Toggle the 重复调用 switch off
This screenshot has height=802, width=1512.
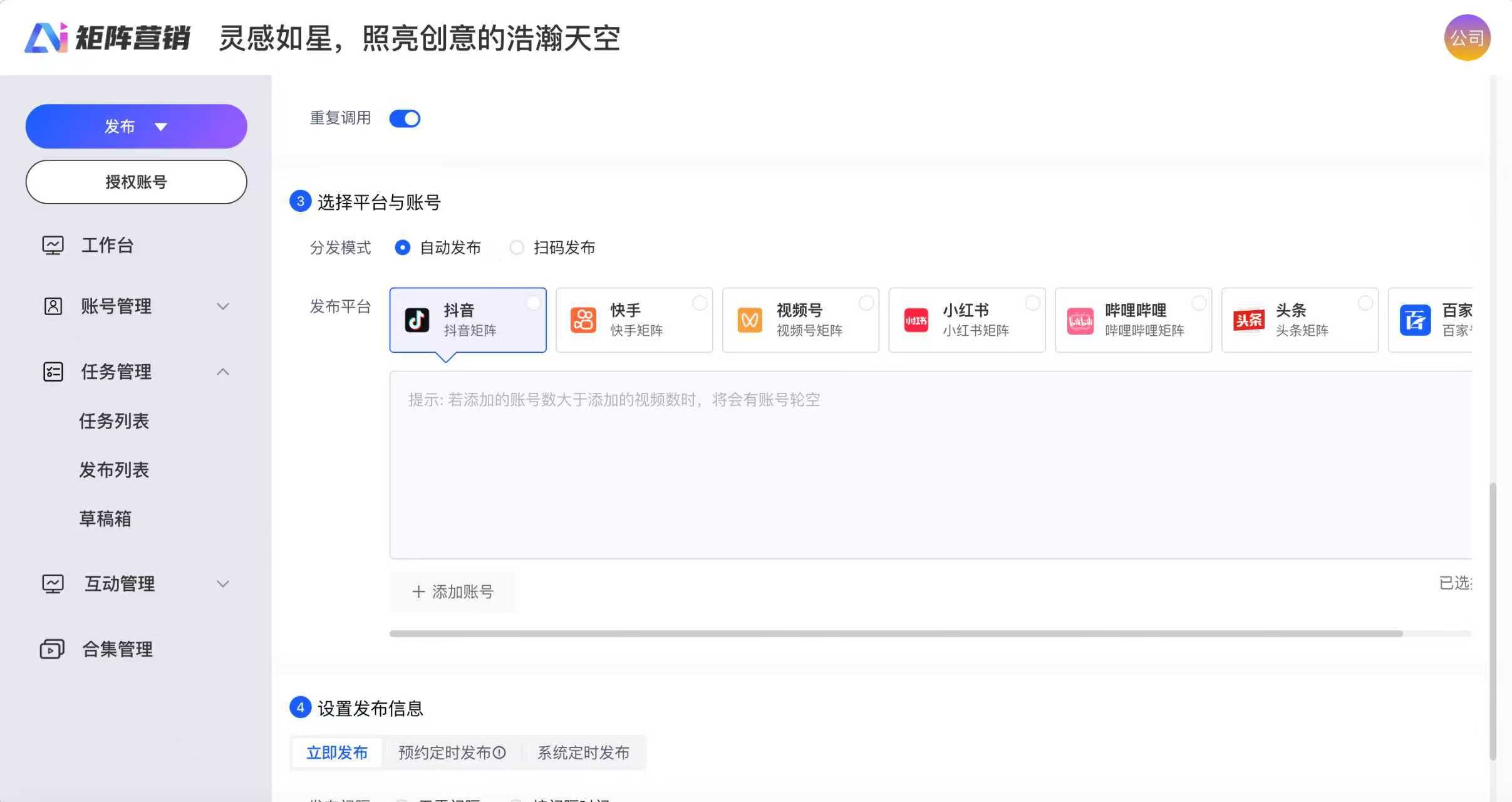pyautogui.click(x=404, y=118)
